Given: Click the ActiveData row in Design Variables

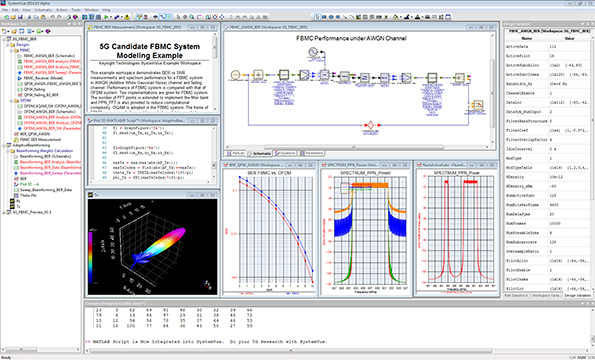Looking at the screenshot, I should pos(547,47).
